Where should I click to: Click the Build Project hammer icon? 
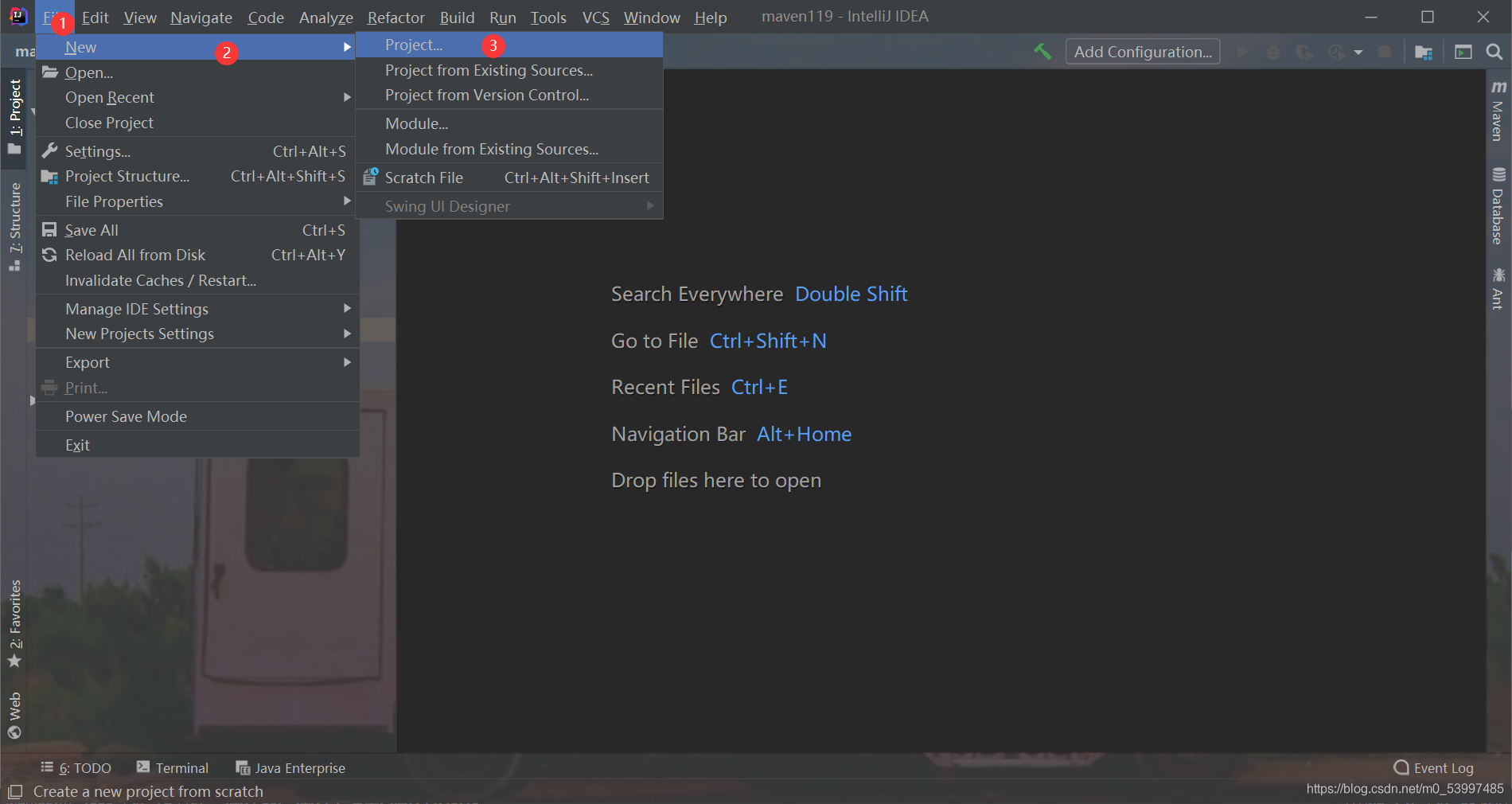(x=1042, y=52)
